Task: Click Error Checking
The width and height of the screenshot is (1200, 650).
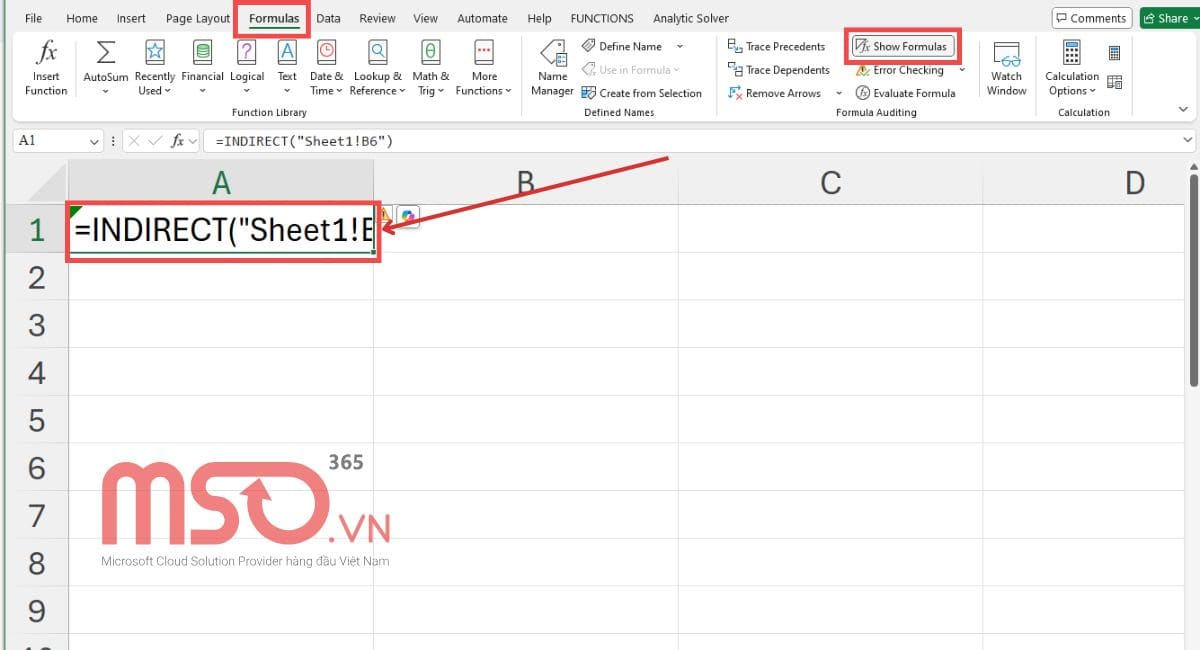Action: 899,70
